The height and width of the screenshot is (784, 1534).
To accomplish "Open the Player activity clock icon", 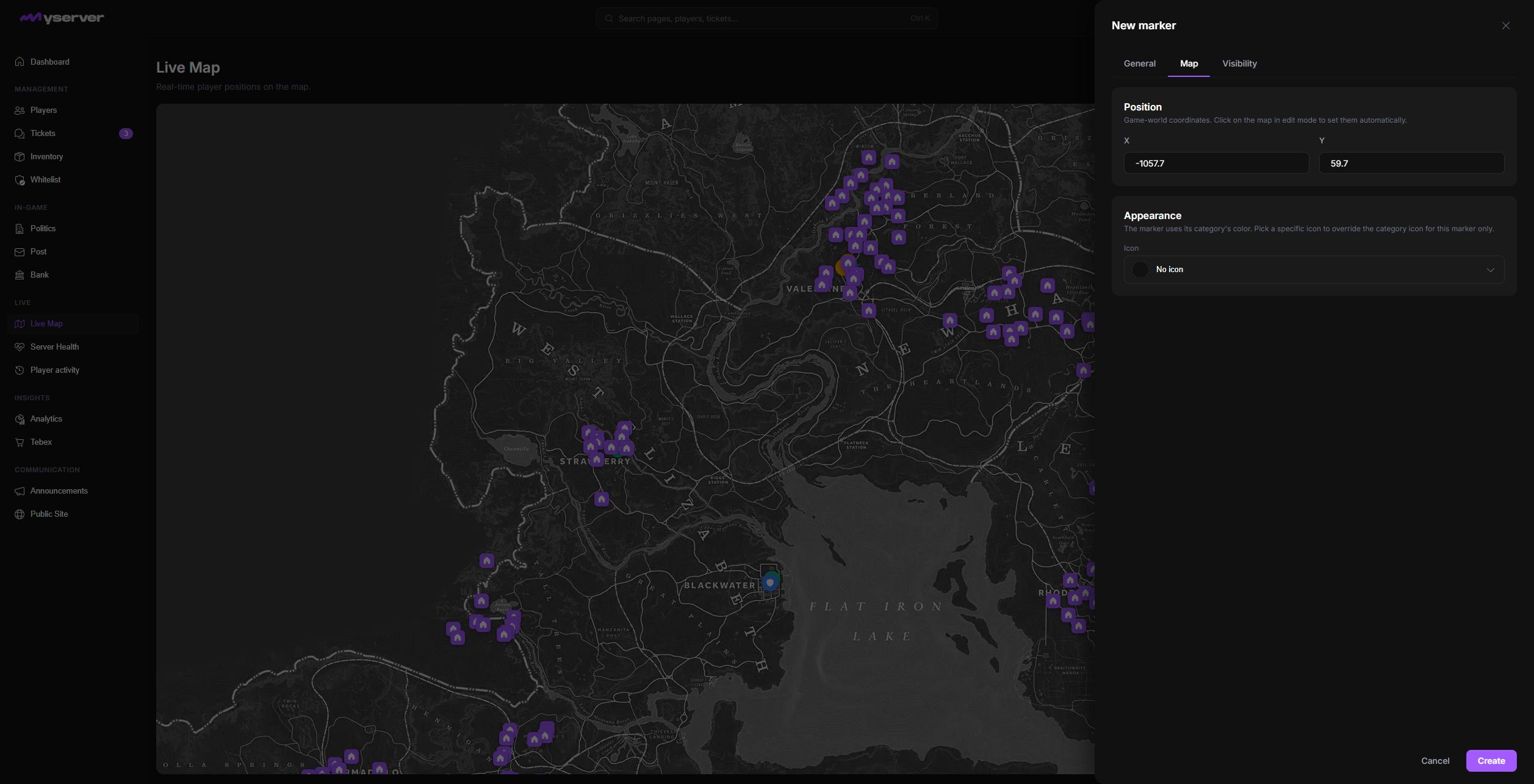I will 20,370.
